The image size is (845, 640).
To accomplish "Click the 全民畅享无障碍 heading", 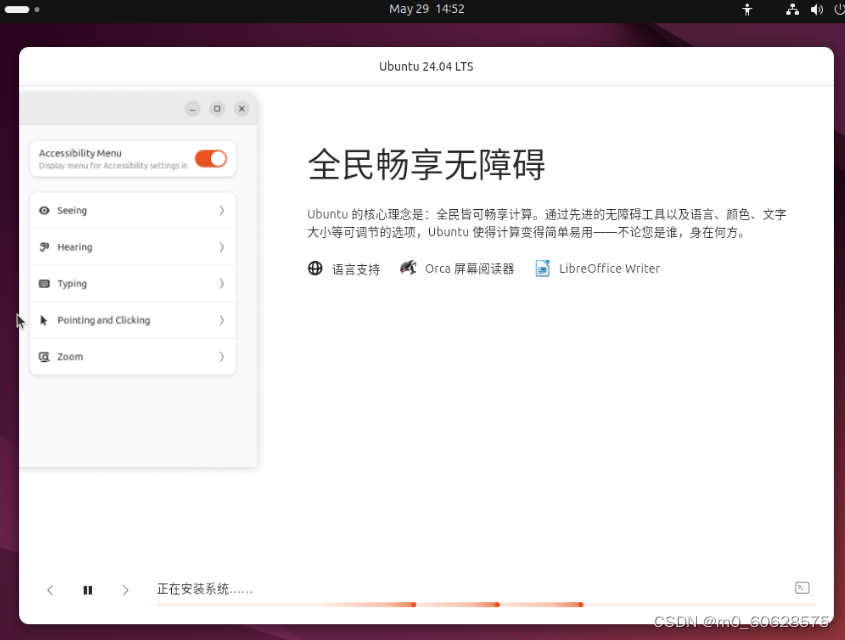I will [x=426, y=164].
